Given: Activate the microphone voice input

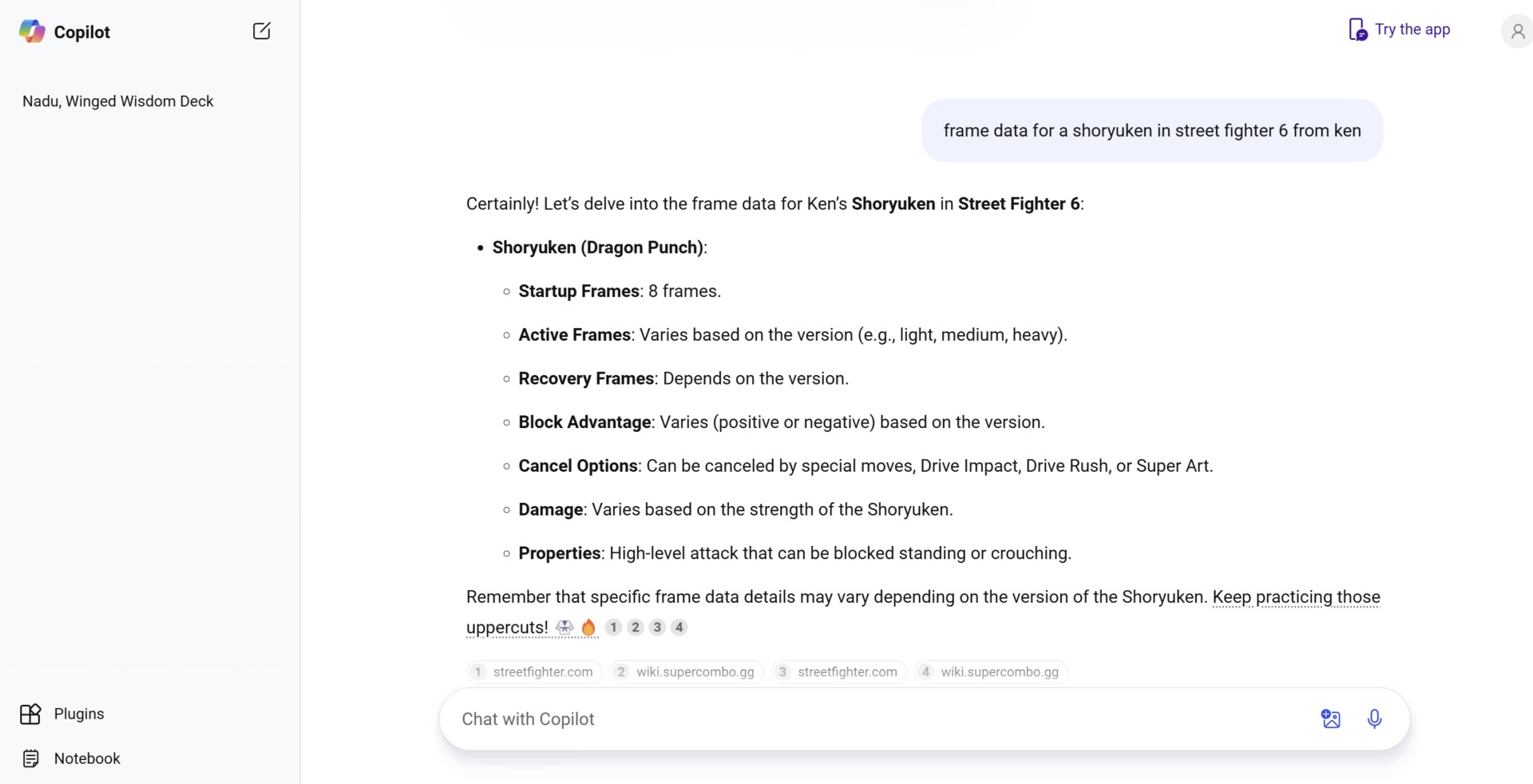Looking at the screenshot, I should [1374, 719].
